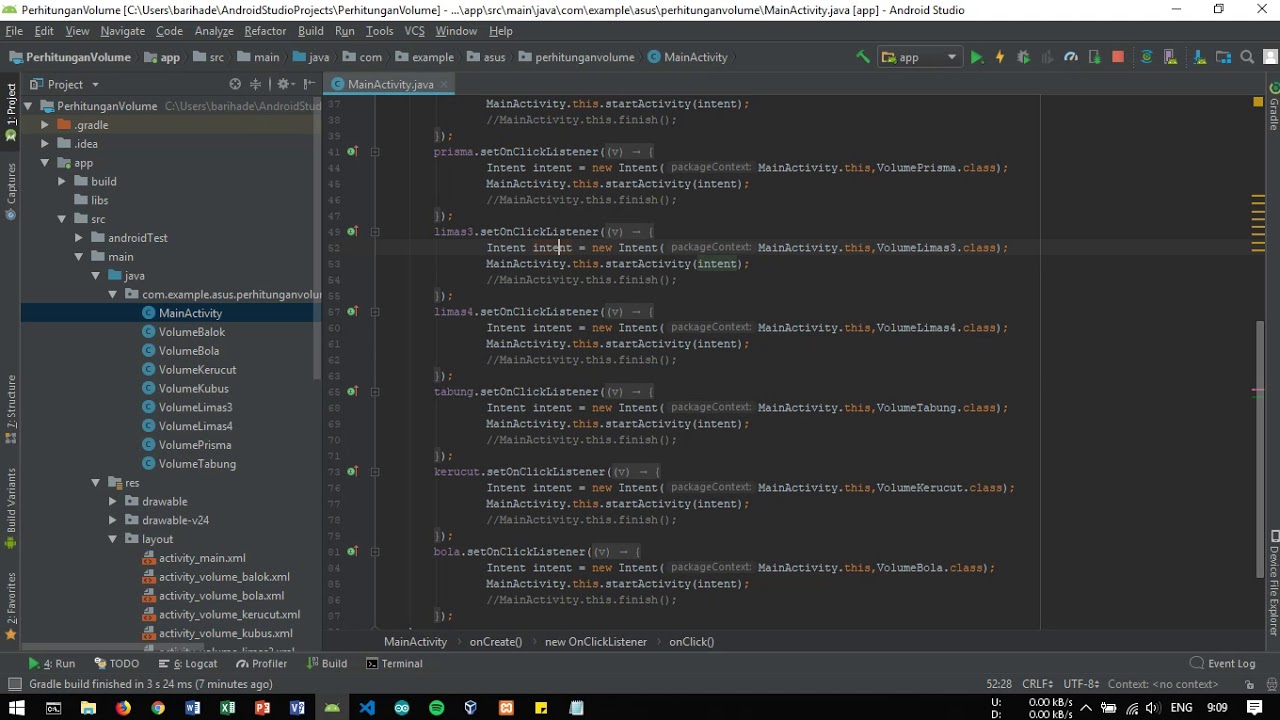Toggle the 1: Project tool window stripe
Viewport: 1280px width, 720px height.
coord(11,111)
